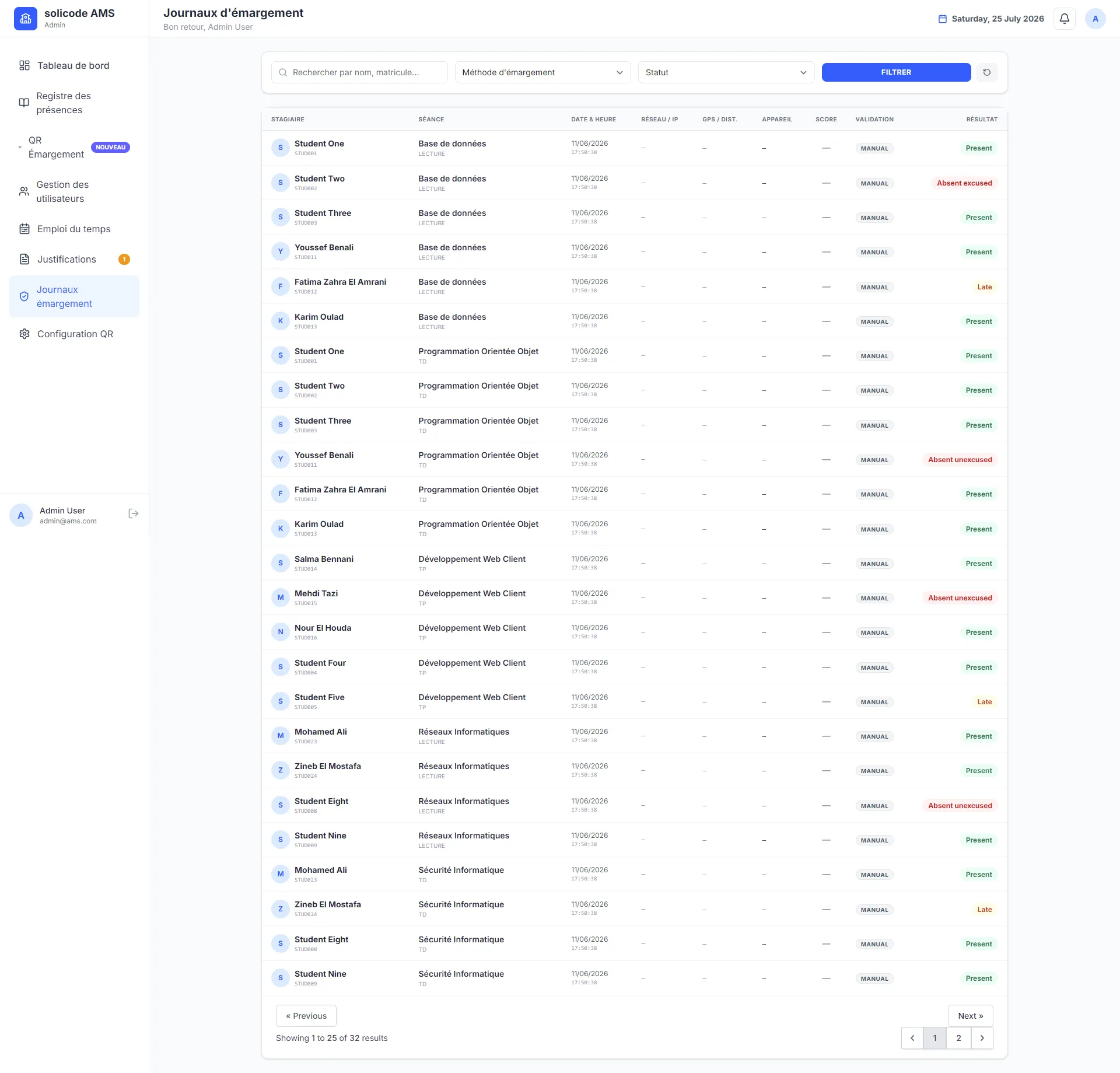Click the Saturday, 25 July 2026 date
This screenshot has width=1120, height=1073.
coord(998,19)
